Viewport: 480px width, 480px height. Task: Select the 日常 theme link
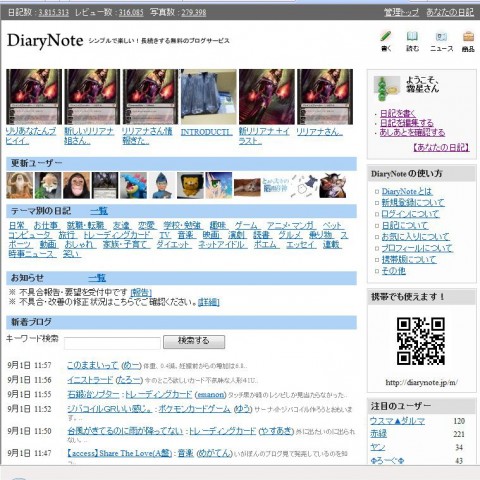pos(17,226)
